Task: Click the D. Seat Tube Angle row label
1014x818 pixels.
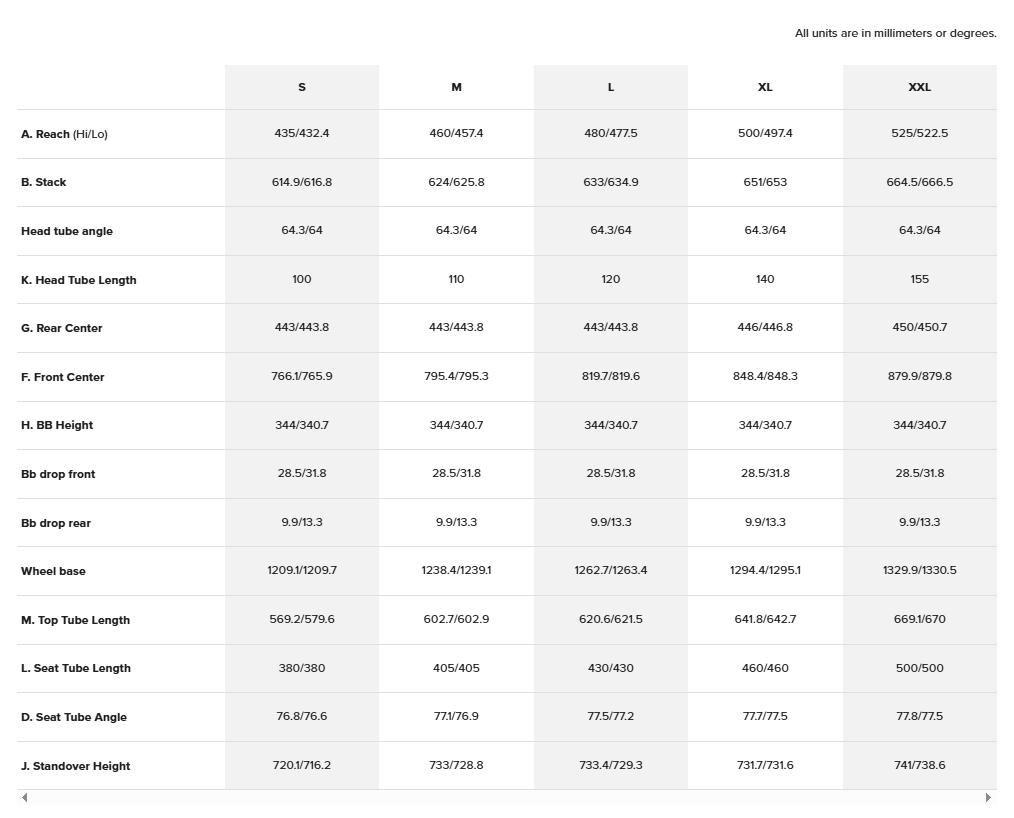Action: [x=74, y=718]
